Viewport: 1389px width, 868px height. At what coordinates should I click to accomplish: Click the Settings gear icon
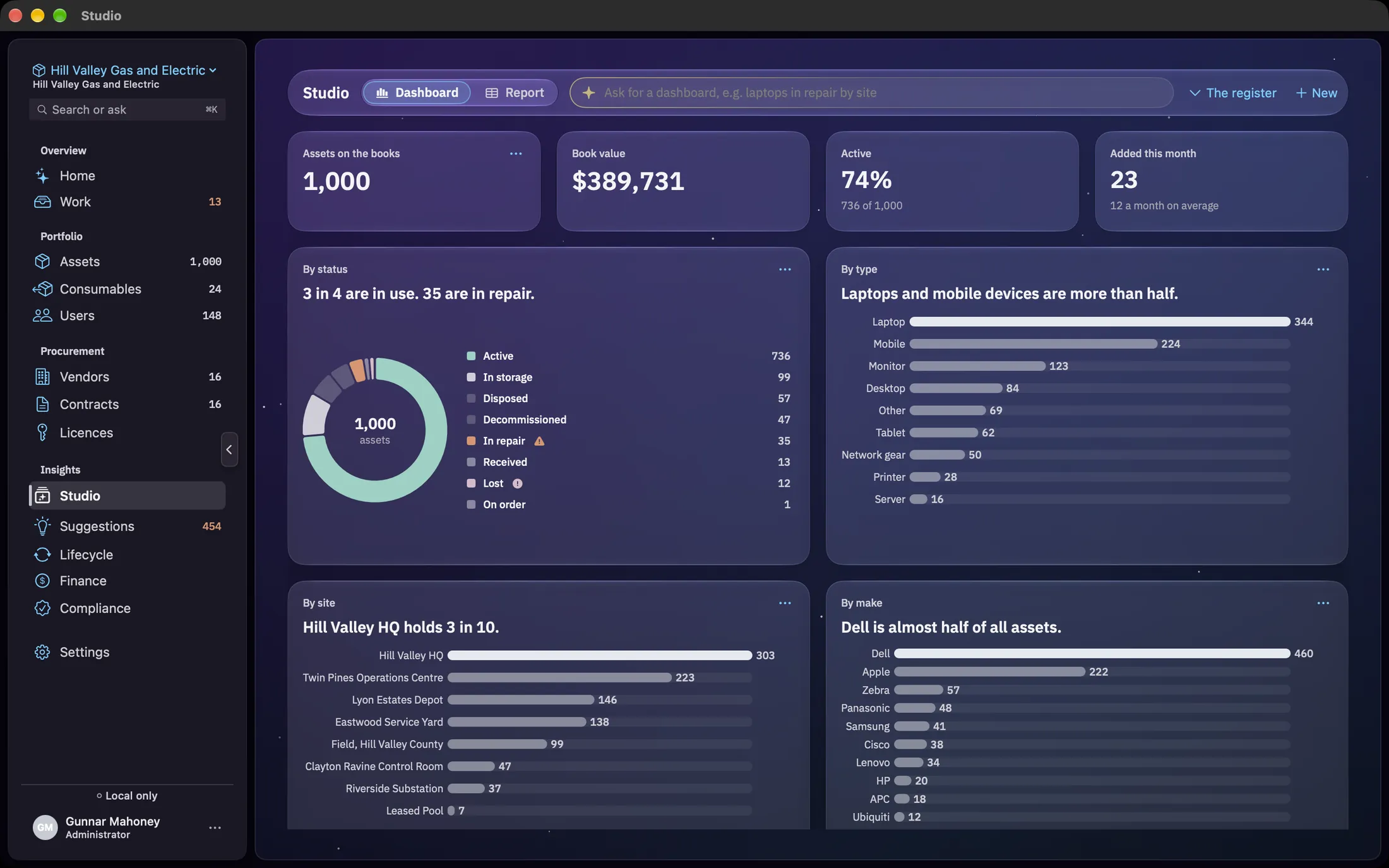[x=42, y=652]
